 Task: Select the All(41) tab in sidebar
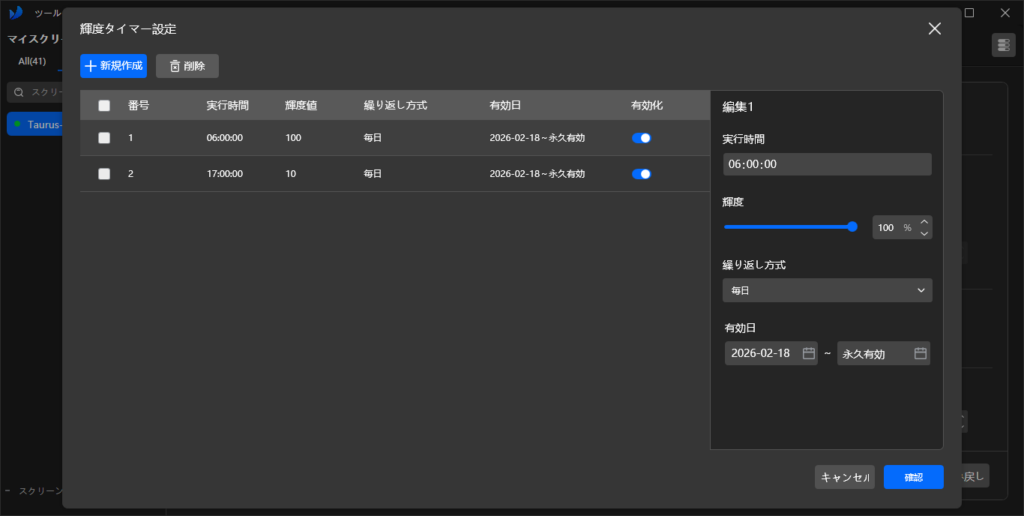pyautogui.click(x=32, y=62)
